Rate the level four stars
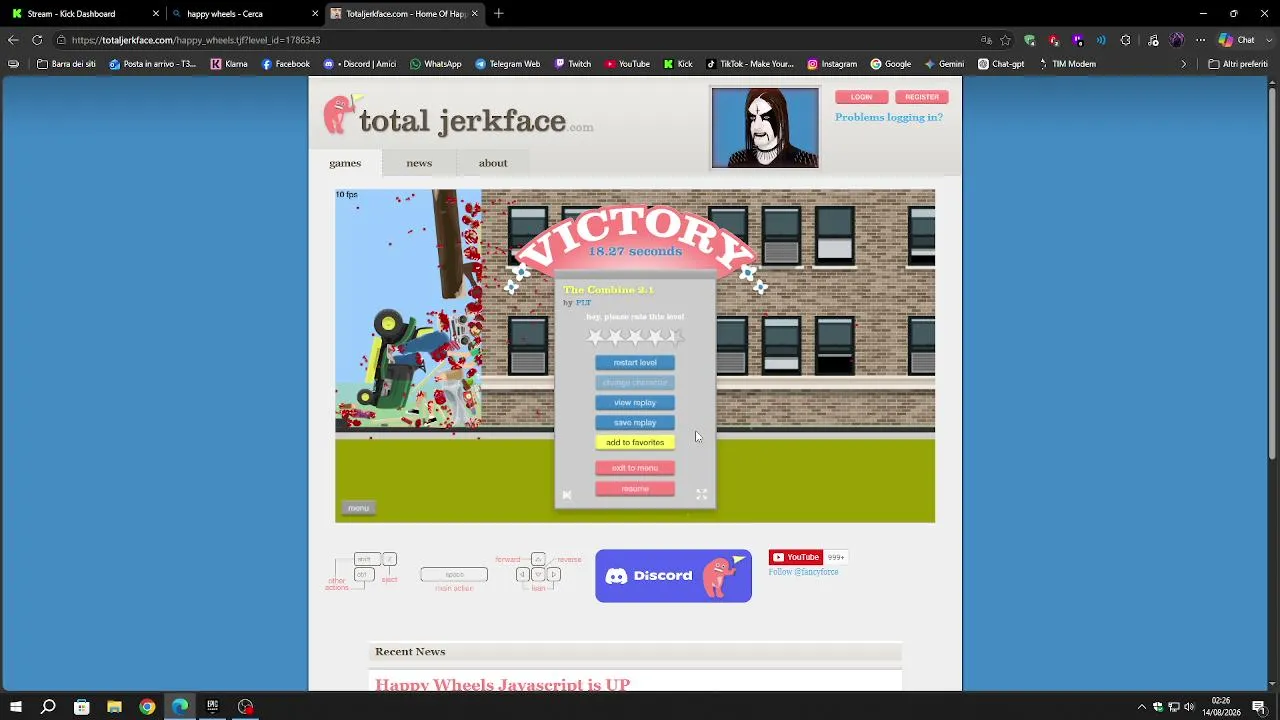Image resolution: width=1280 pixels, height=720 pixels. pyautogui.click(x=655, y=337)
